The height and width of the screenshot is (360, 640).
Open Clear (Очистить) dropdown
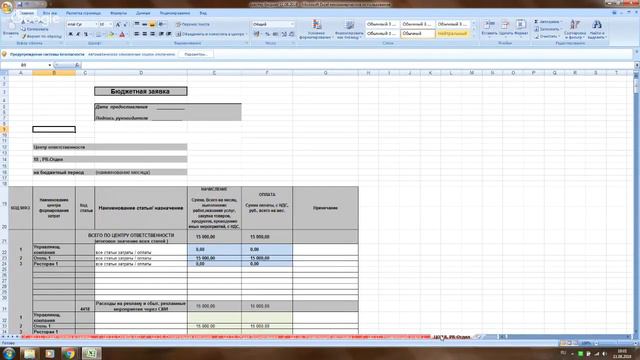tap(547, 36)
